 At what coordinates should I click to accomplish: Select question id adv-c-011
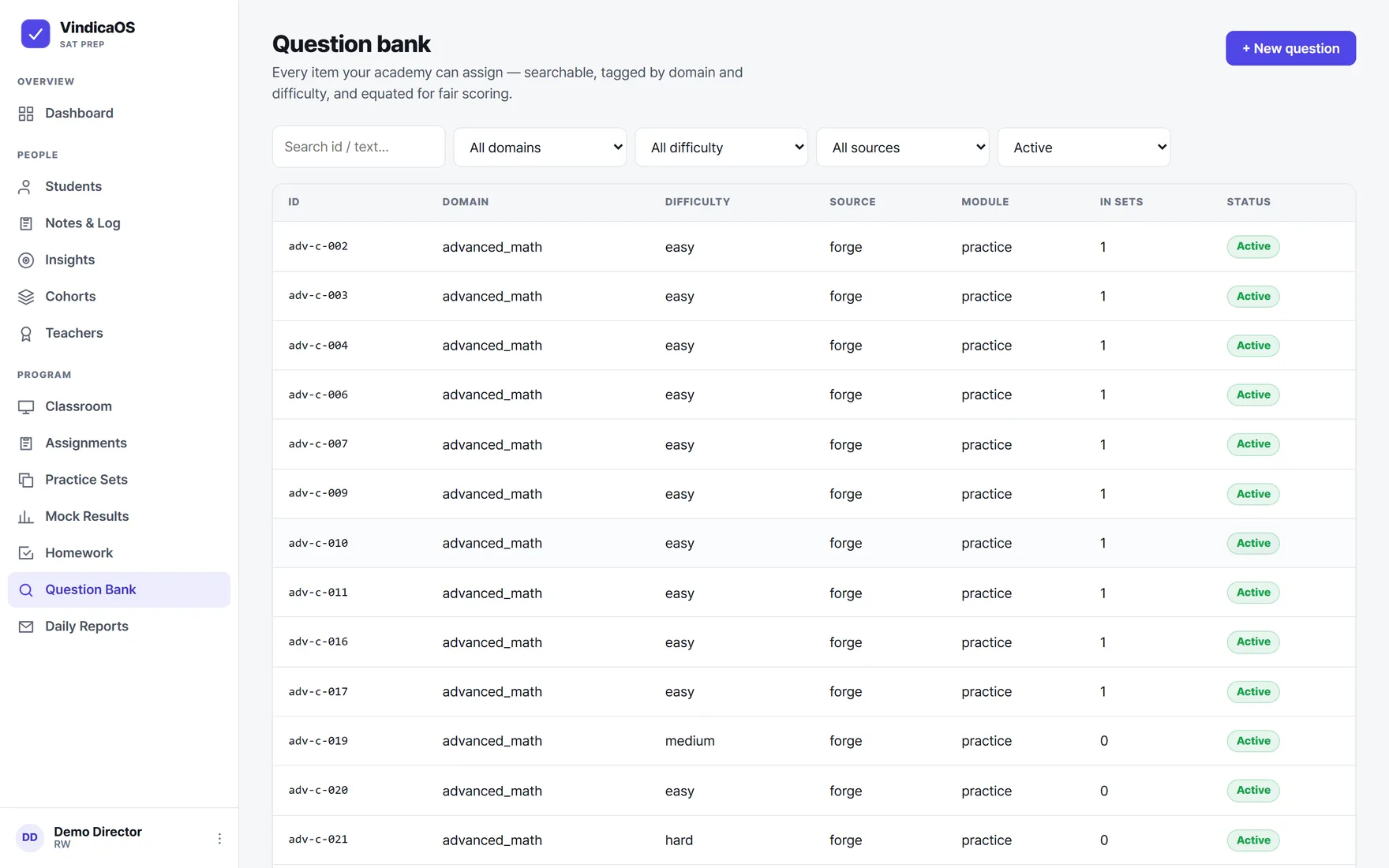[318, 593]
